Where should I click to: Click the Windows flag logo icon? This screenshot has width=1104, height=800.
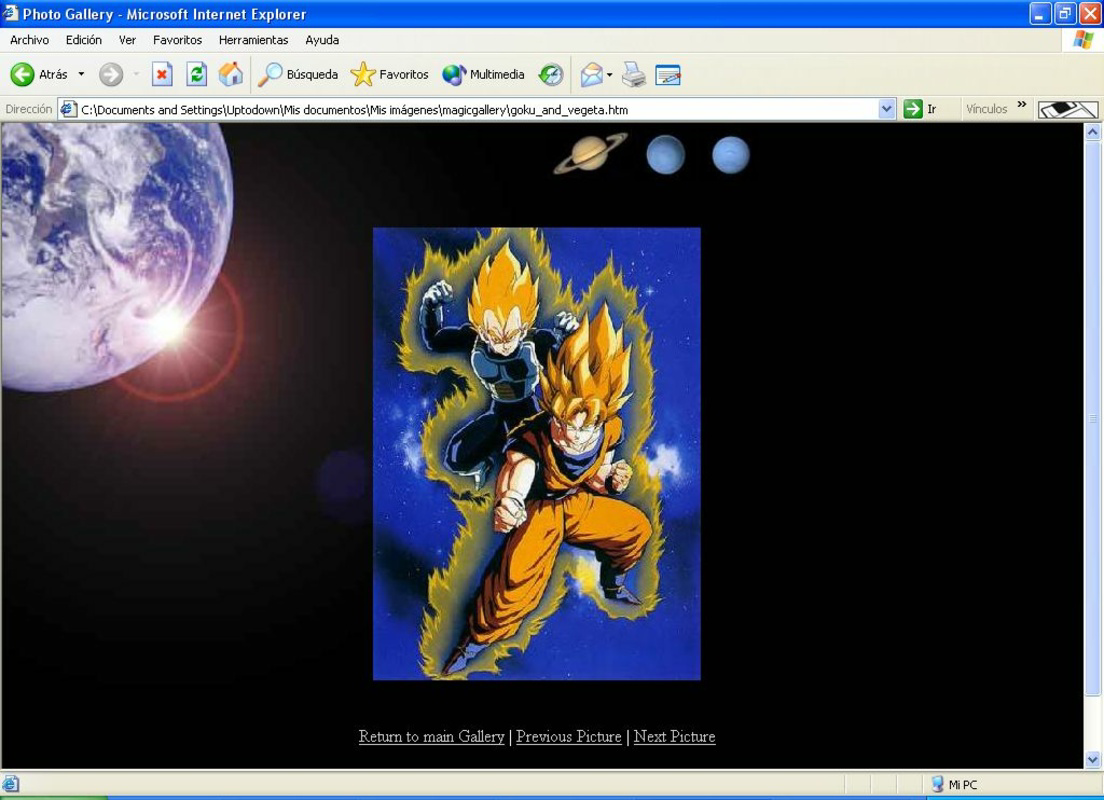click(1084, 40)
